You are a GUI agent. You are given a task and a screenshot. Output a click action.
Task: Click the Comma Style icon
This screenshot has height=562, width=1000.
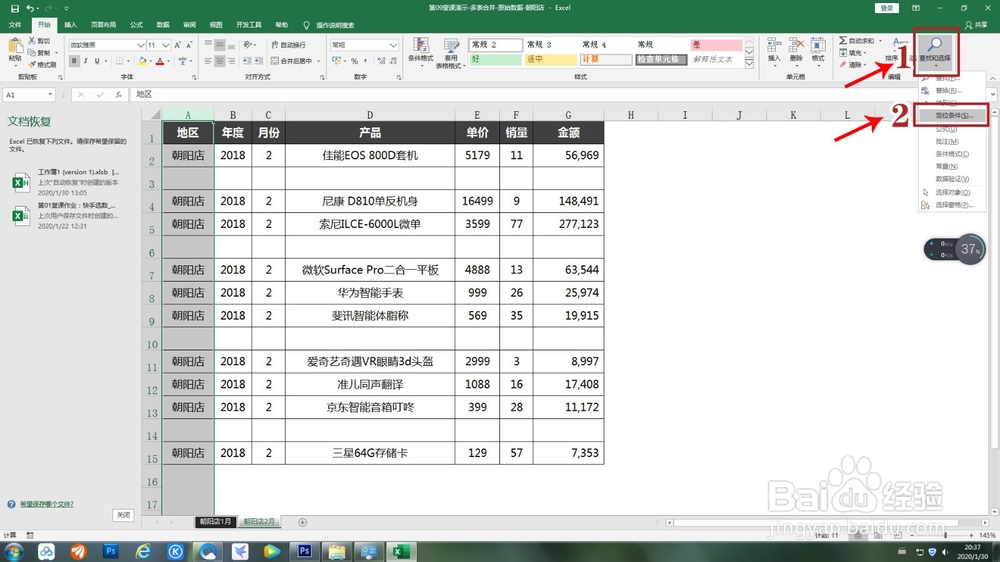pyautogui.click(x=366, y=61)
